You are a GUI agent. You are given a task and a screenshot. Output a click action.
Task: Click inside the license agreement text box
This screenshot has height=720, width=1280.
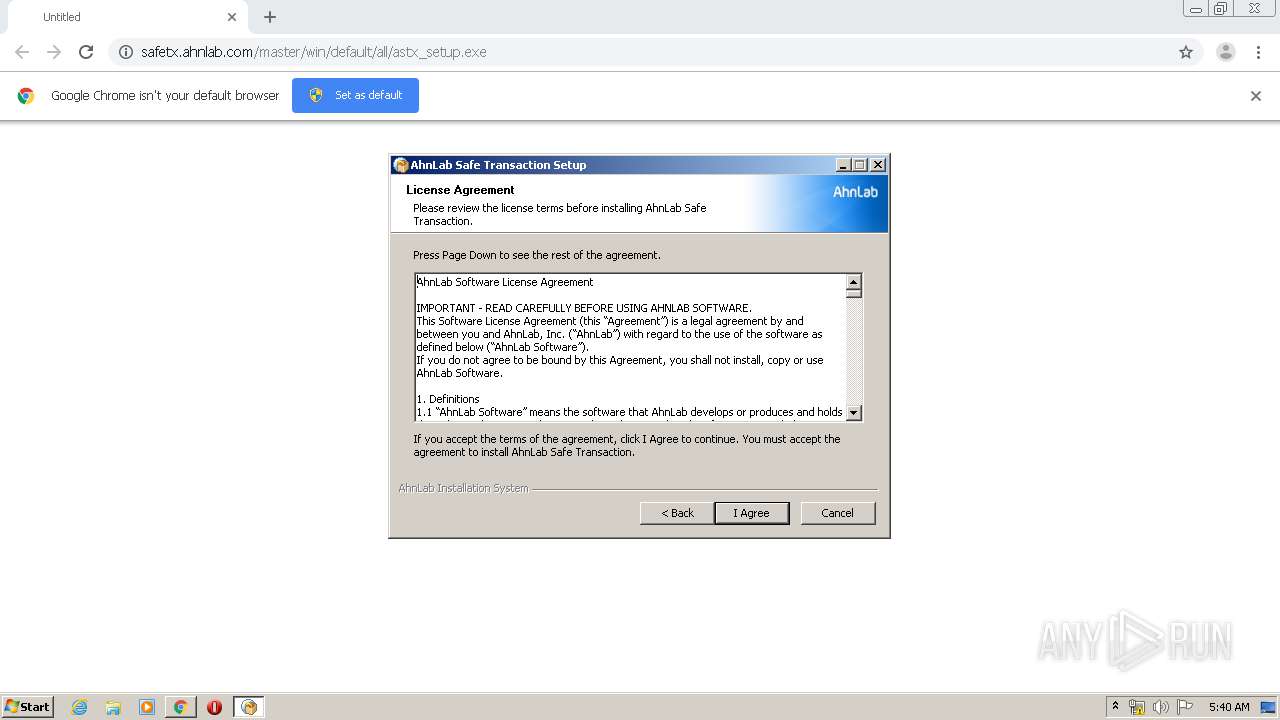click(631, 347)
